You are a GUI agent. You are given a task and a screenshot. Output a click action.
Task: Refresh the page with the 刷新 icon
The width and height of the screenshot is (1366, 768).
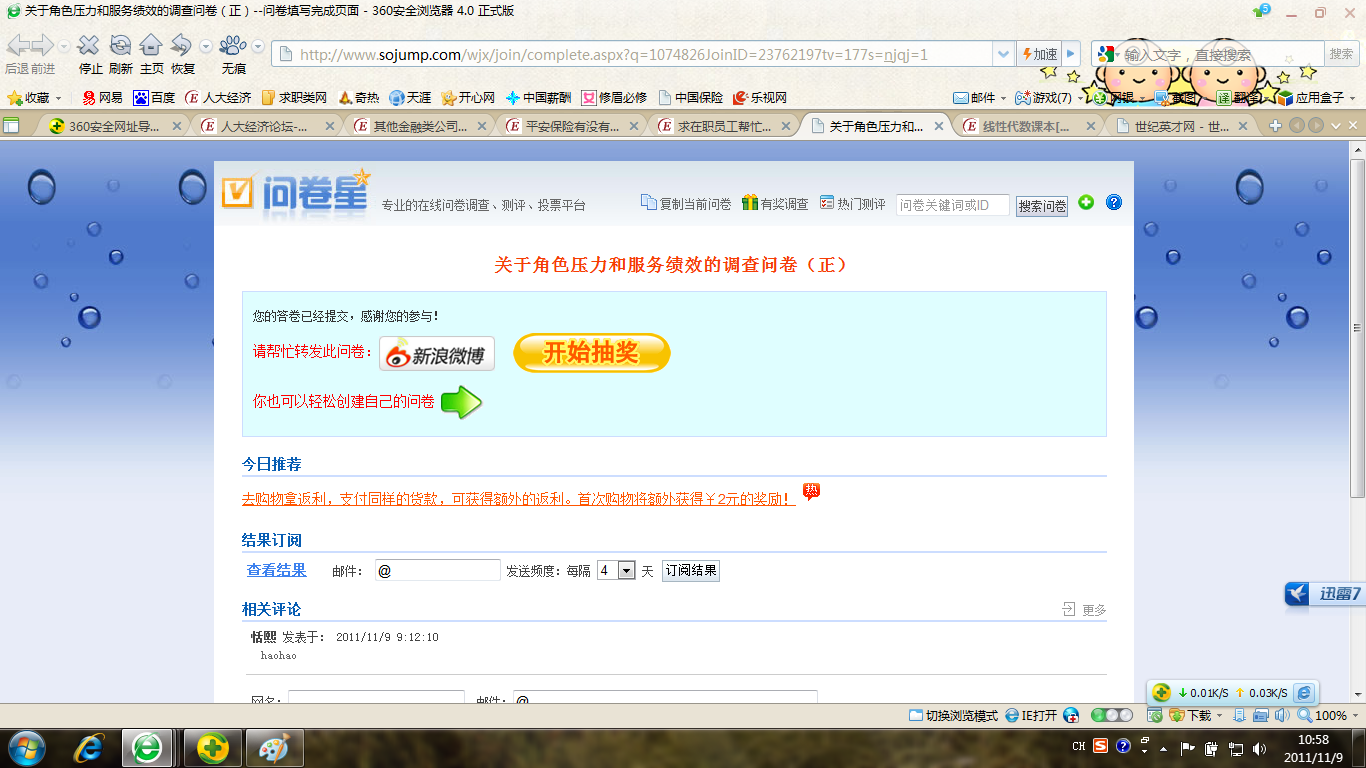click(120, 45)
